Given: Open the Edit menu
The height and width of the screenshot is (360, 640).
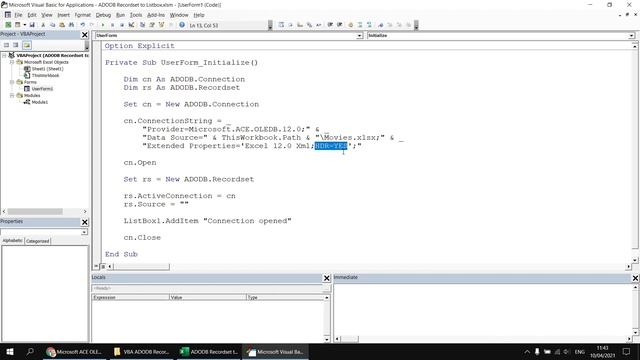Looking at the screenshot, I should (32, 15).
